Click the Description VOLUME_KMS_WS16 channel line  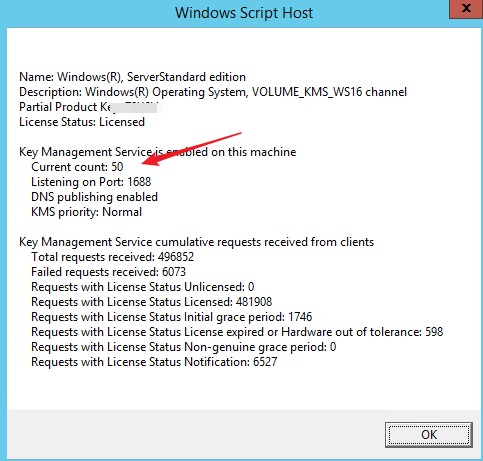pos(213,92)
